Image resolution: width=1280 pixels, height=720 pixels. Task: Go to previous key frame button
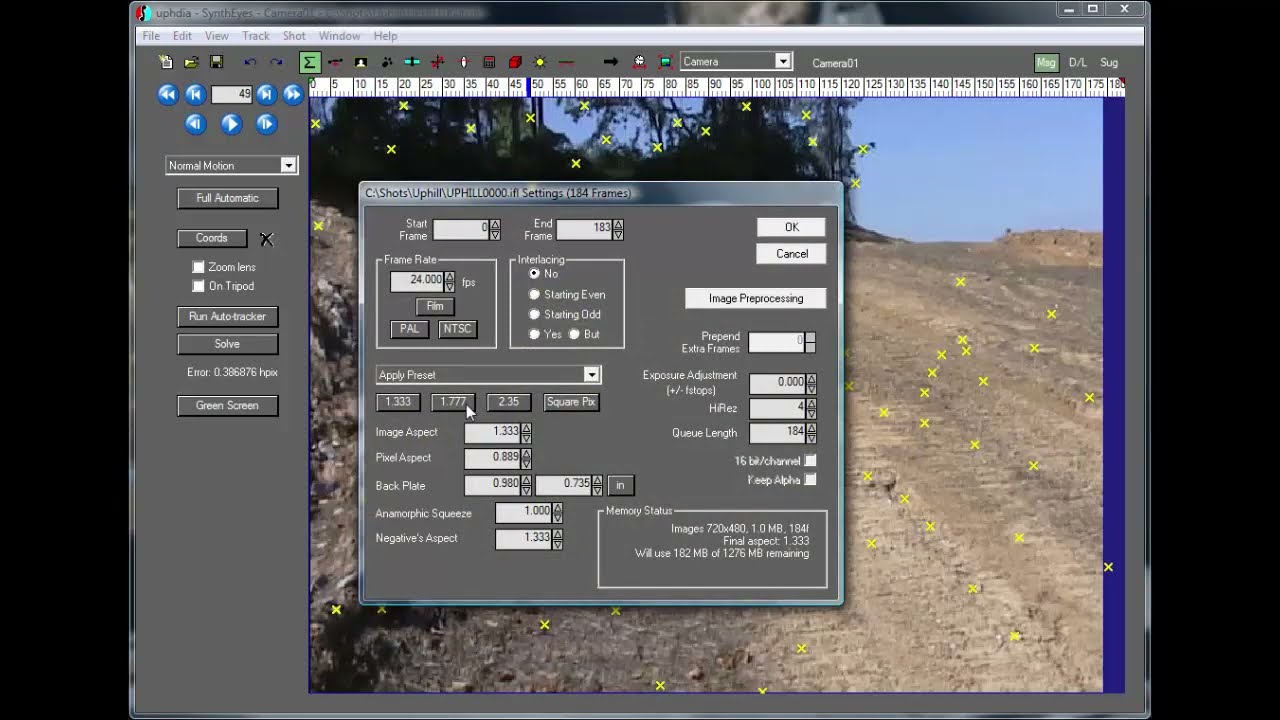tap(195, 94)
